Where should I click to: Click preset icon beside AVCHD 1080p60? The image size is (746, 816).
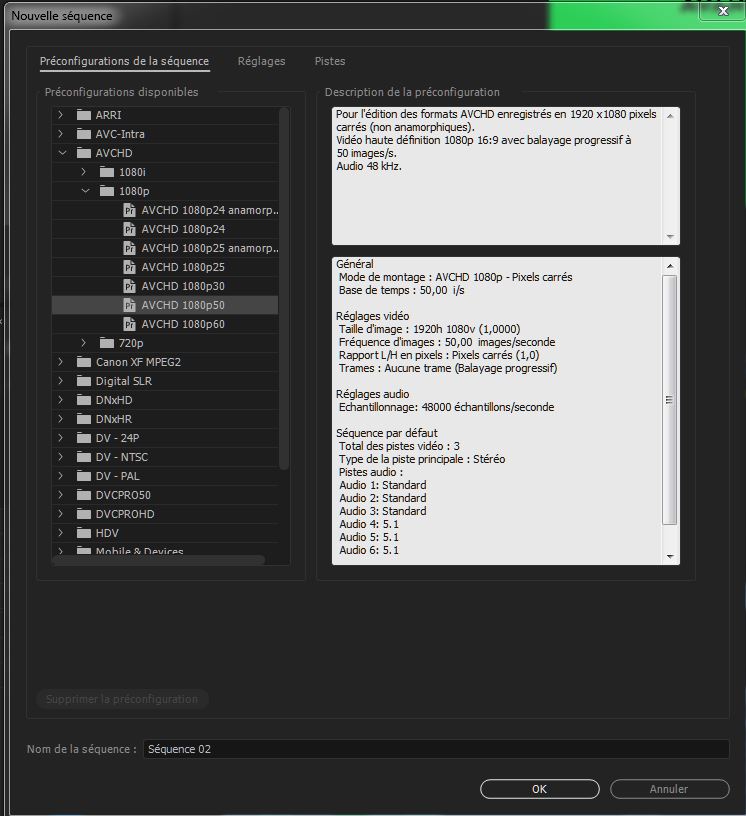[x=130, y=324]
